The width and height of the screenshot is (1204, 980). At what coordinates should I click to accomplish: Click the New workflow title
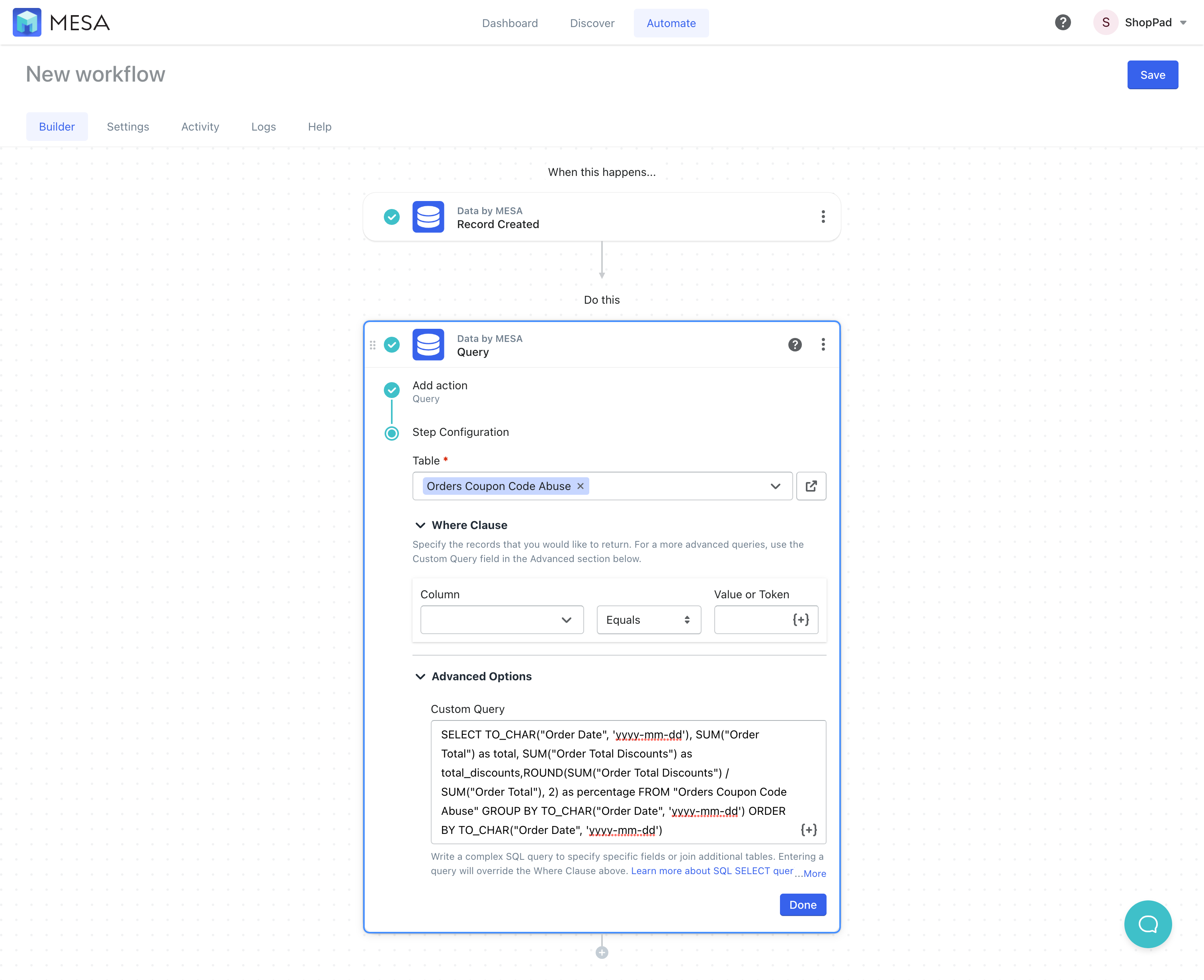(x=96, y=74)
